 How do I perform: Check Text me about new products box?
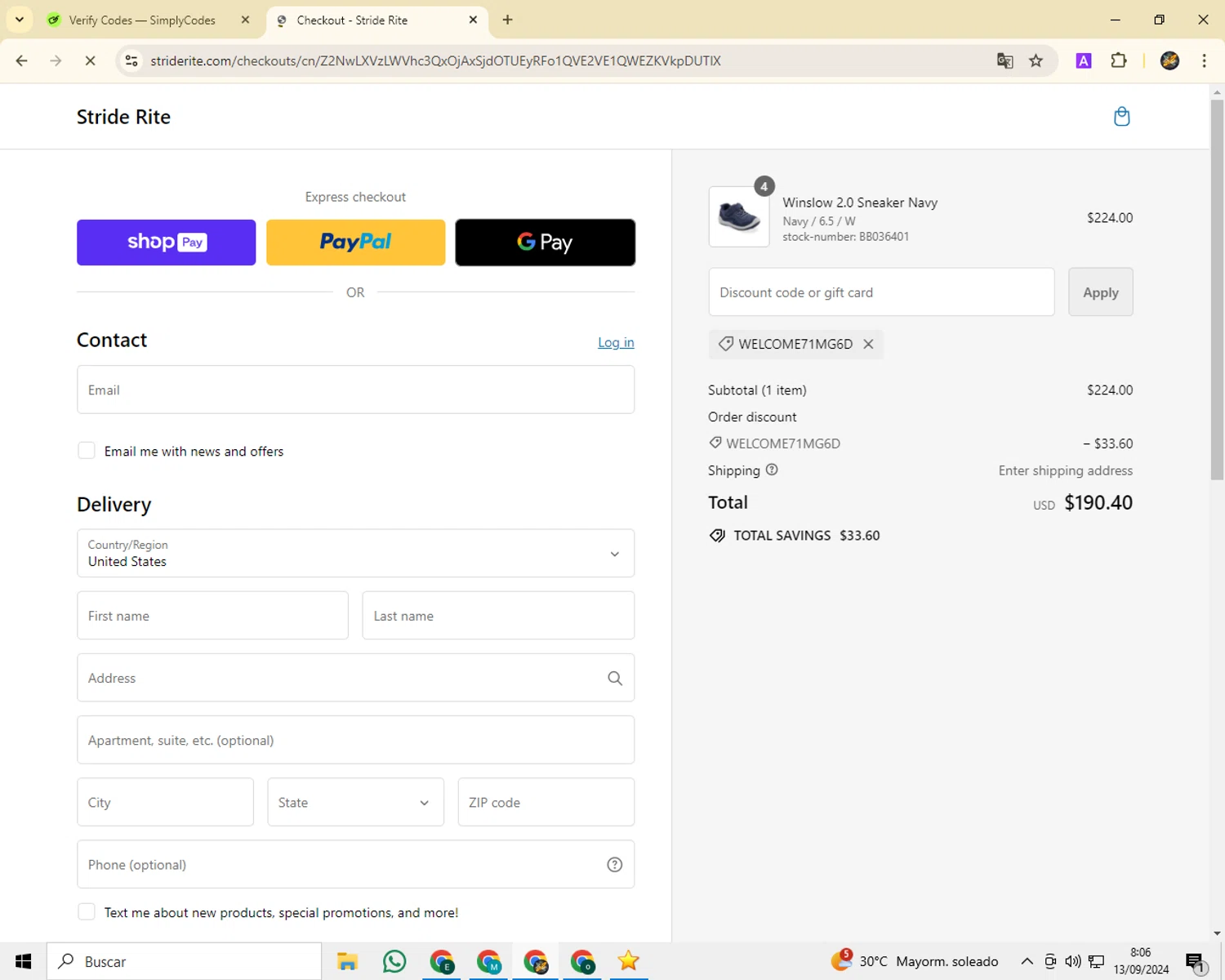coord(87,912)
